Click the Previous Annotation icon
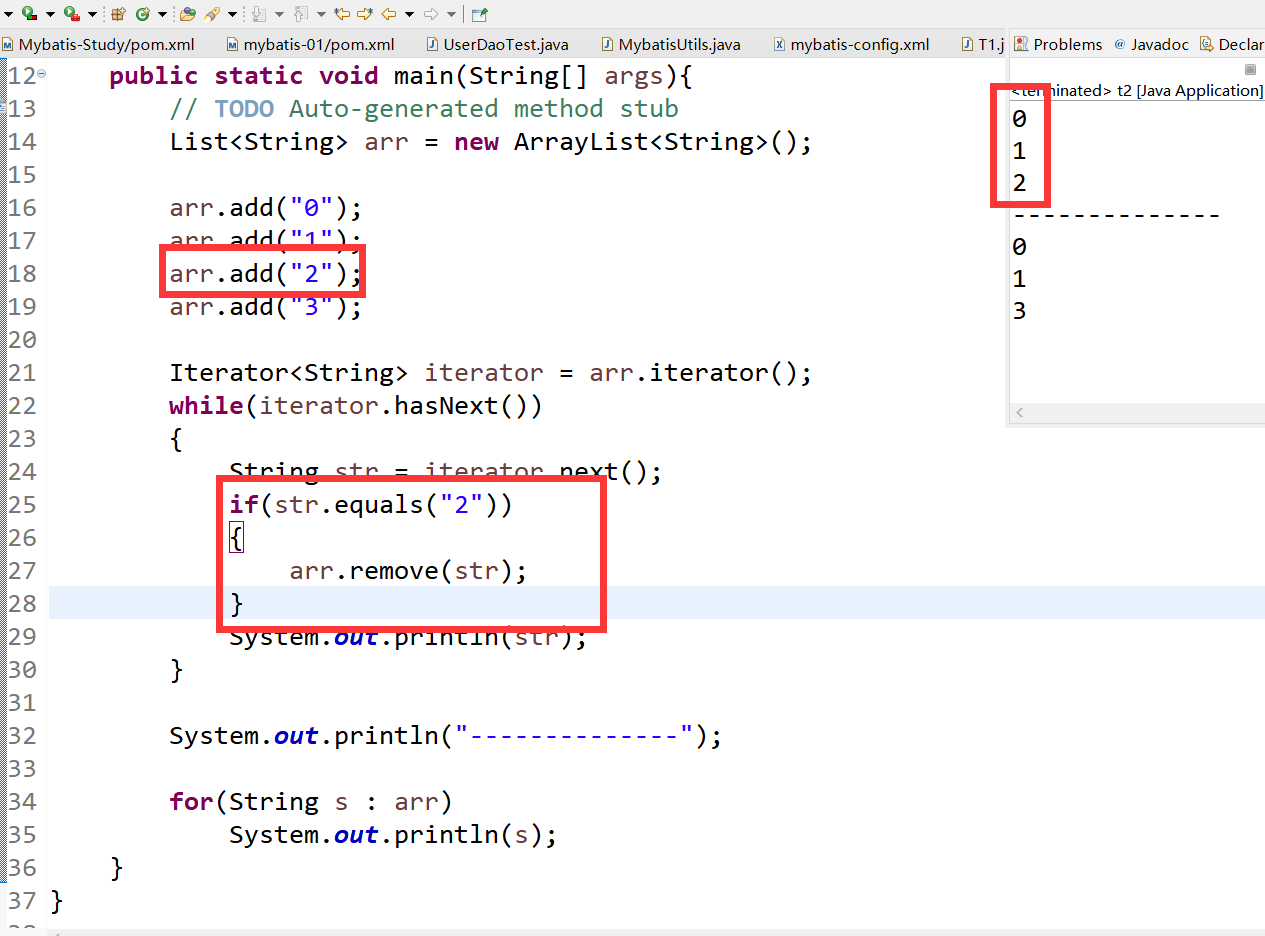Viewport: 1265px width, 936px height. tap(300, 14)
